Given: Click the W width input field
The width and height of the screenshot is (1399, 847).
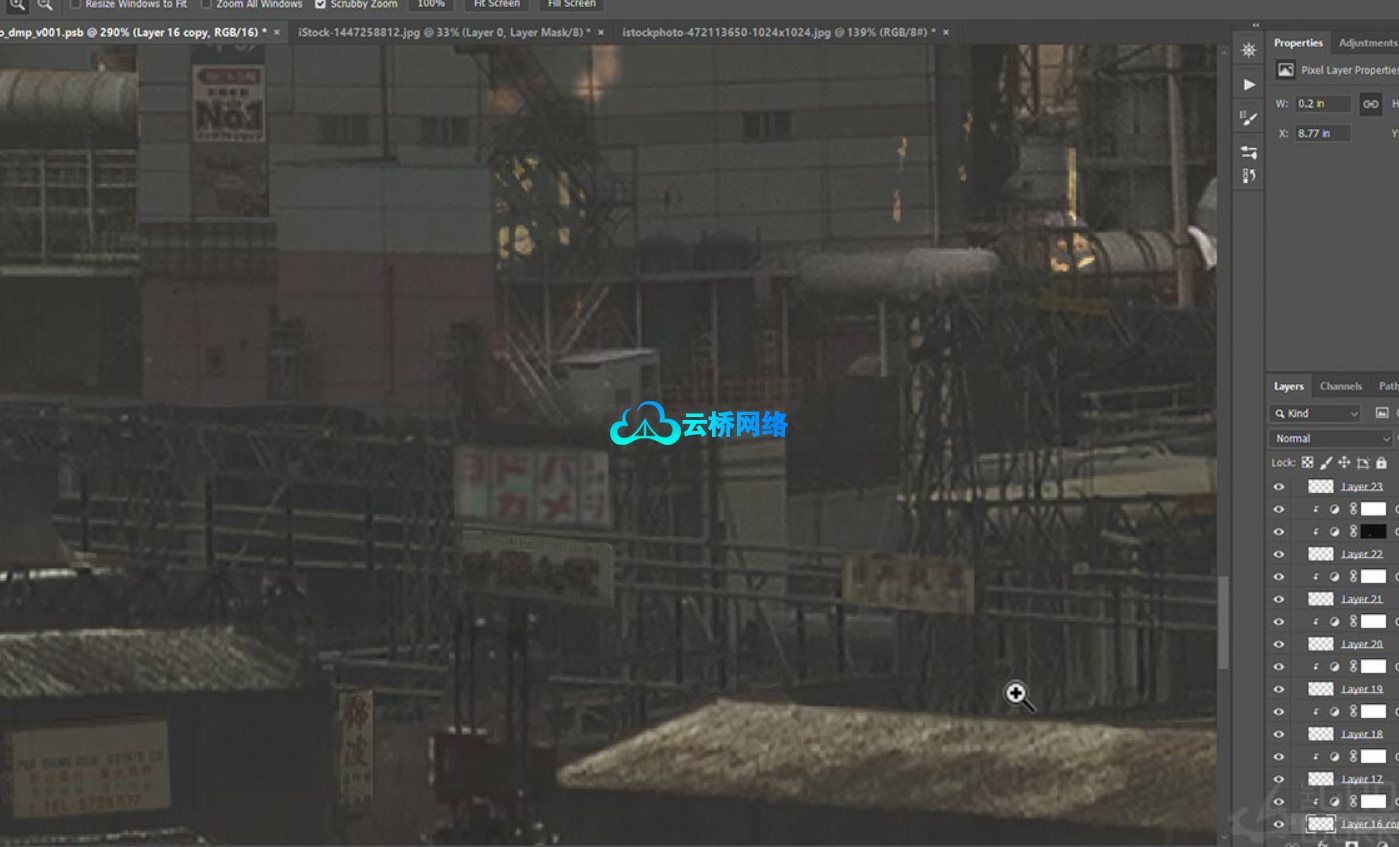Looking at the screenshot, I should 1323,104.
